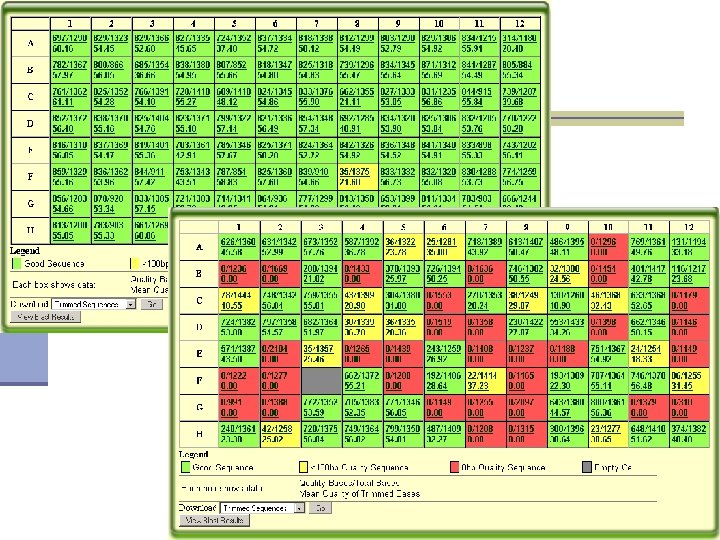Open 720/1375 link in front plate row H

pyautogui.click(x=321, y=429)
